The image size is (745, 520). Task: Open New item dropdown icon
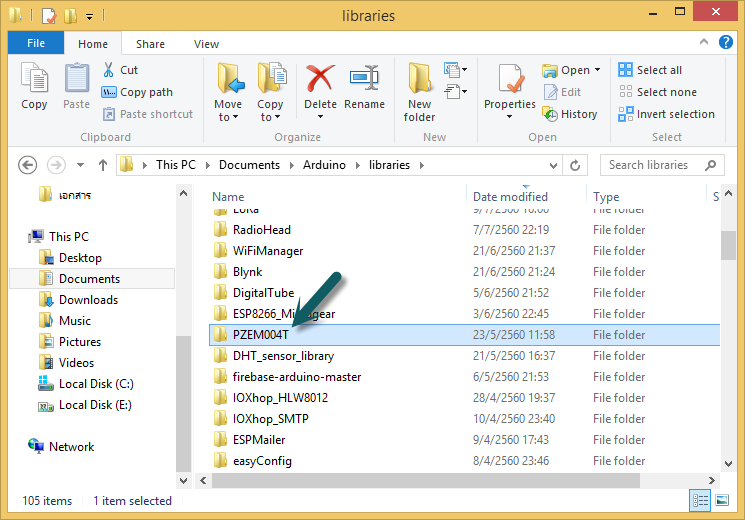[x=455, y=70]
